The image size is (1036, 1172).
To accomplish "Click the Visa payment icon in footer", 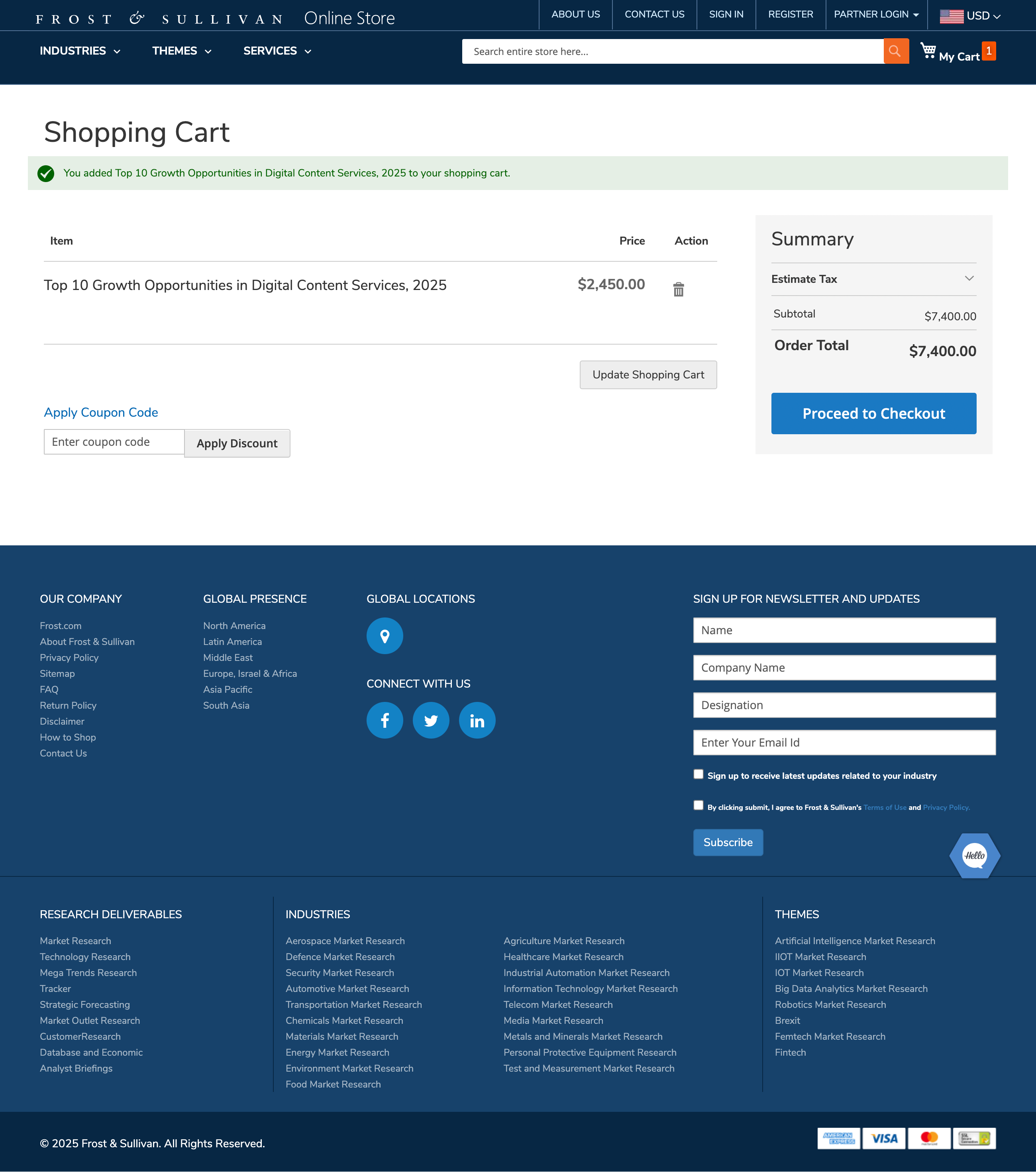I will pyautogui.click(x=884, y=1139).
